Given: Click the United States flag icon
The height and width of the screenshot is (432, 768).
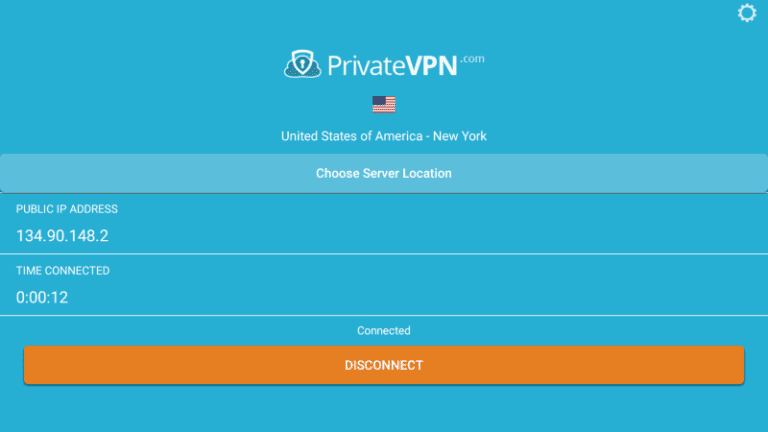Looking at the screenshot, I should [384, 104].
